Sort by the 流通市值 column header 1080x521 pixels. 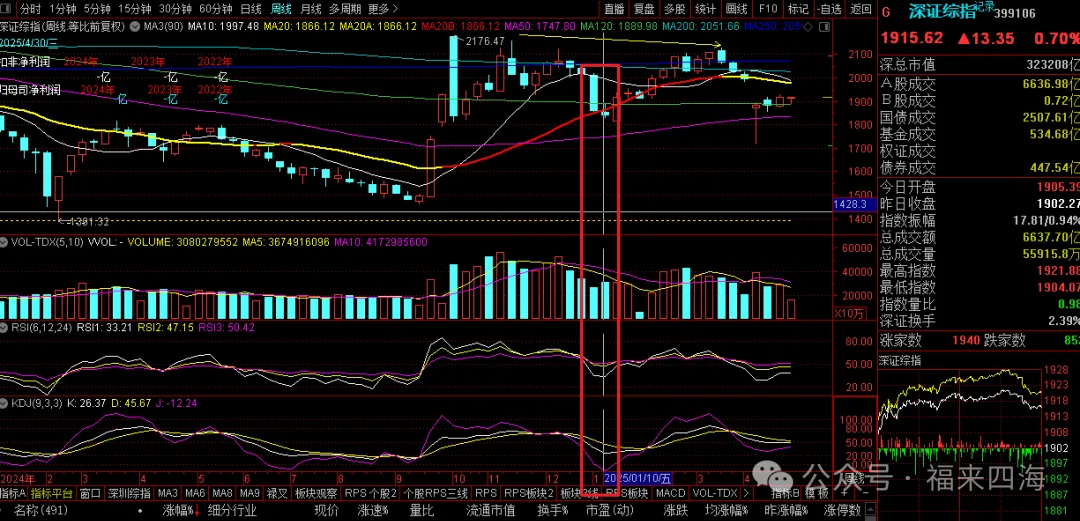tap(490, 511)
